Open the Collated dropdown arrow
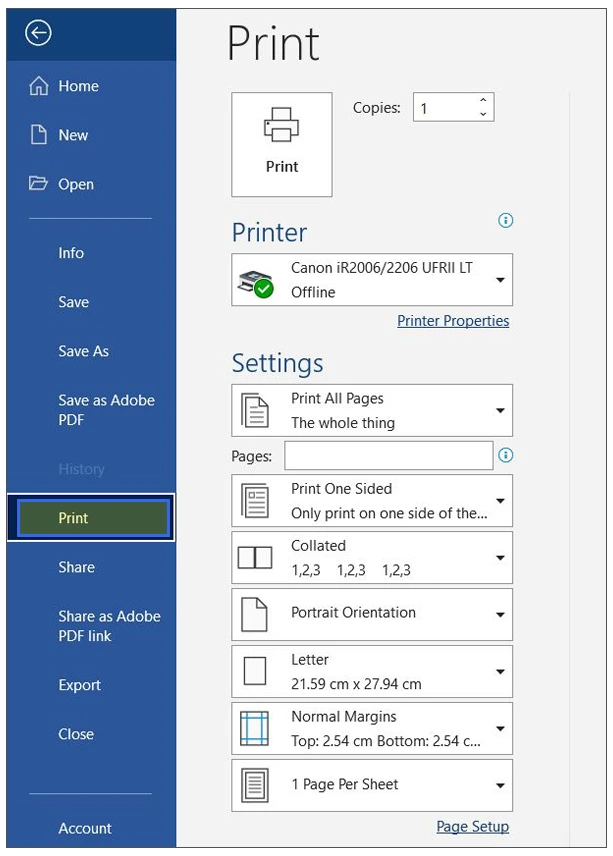The width and height of the screenshot is (613, 856). (x=500, y=558)
